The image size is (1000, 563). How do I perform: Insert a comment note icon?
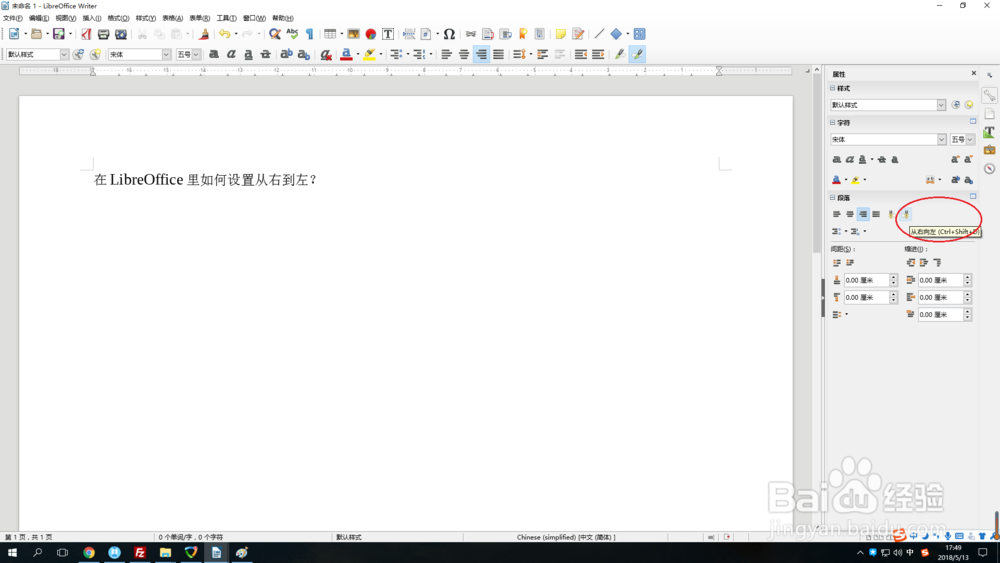[x=561, y=34]
